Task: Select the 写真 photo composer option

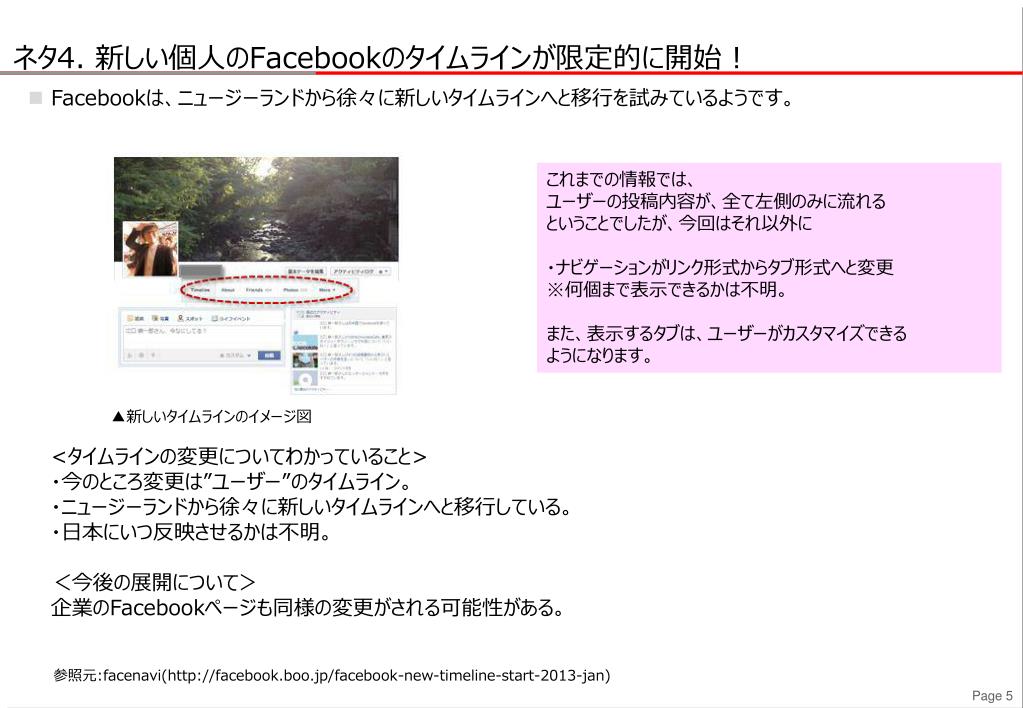Action: (160, 318)
